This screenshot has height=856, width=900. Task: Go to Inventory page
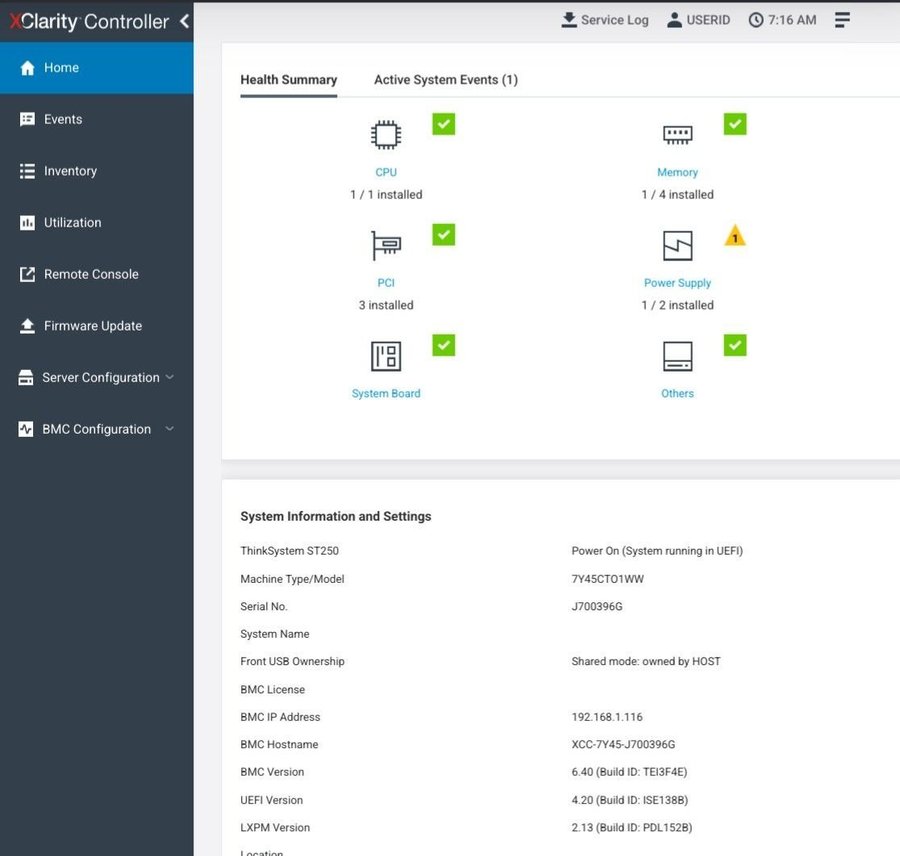(70, 171)
